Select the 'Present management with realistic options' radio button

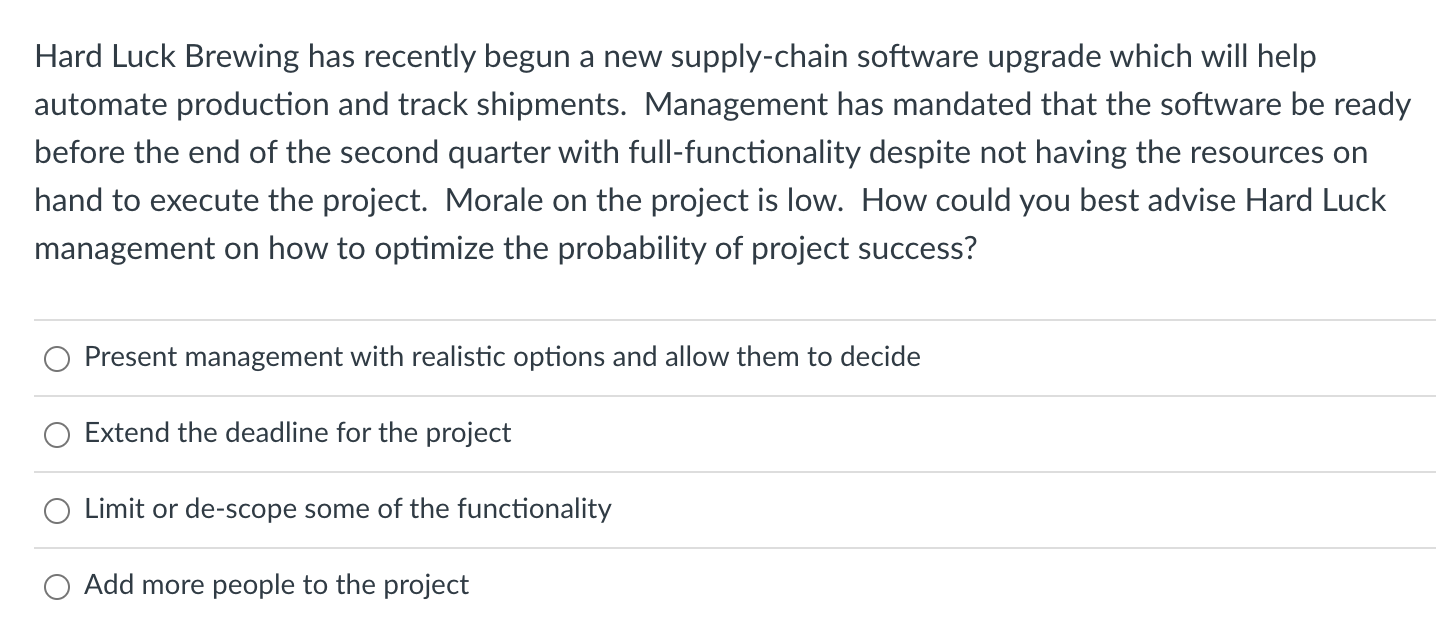[x=57, y=358]
